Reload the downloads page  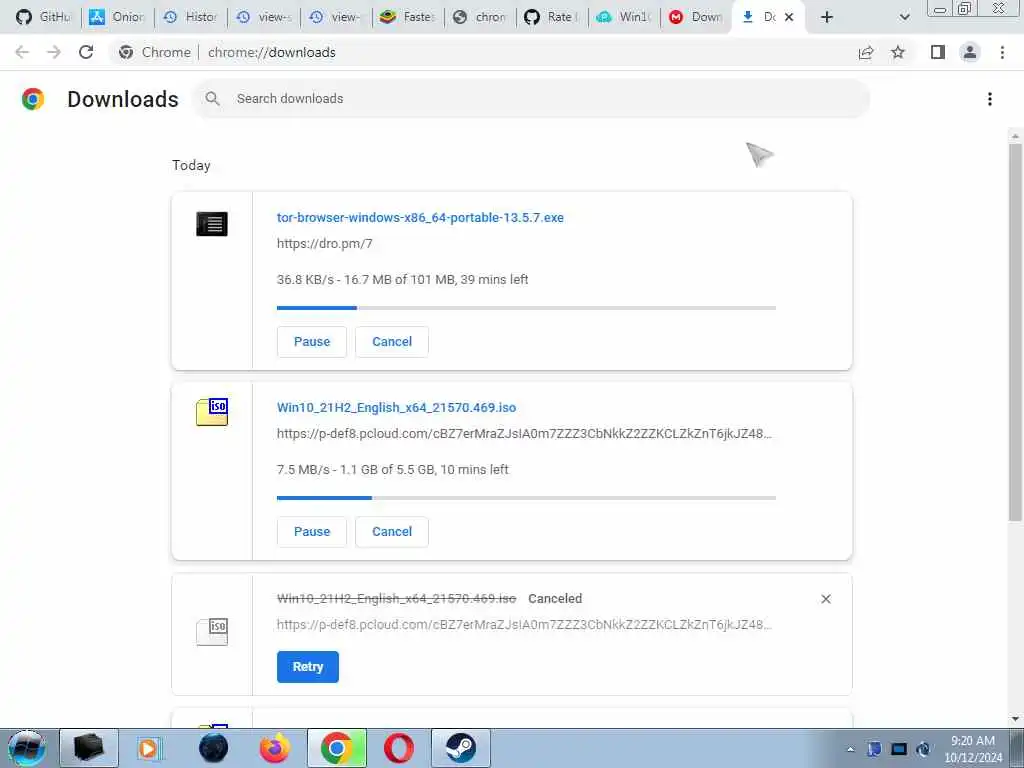86,52
